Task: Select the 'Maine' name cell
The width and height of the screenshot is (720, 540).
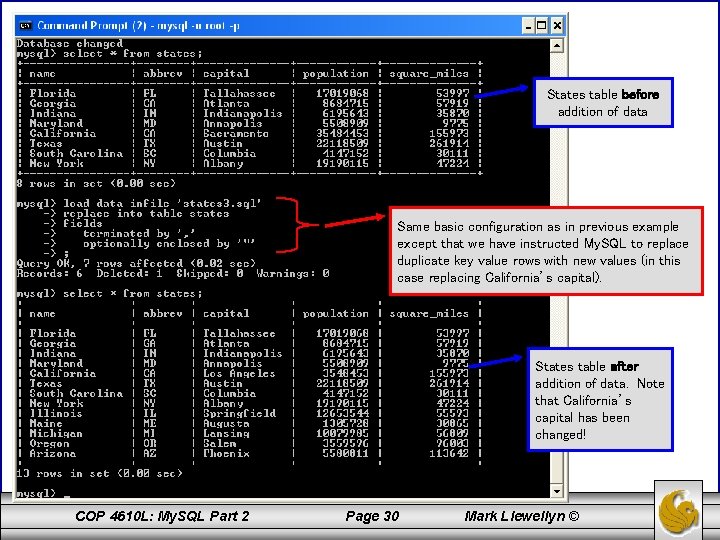Action: [x=46, y=423]
